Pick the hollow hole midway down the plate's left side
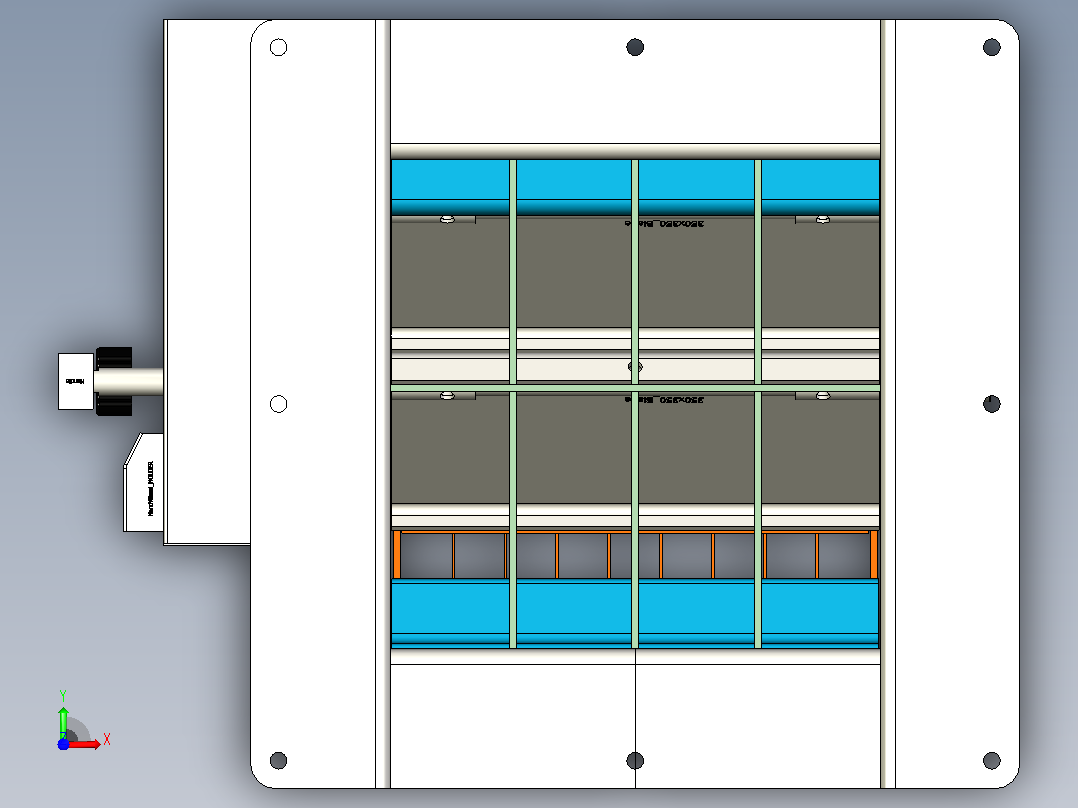1078x808 pixels. click(x=278, y=404)
